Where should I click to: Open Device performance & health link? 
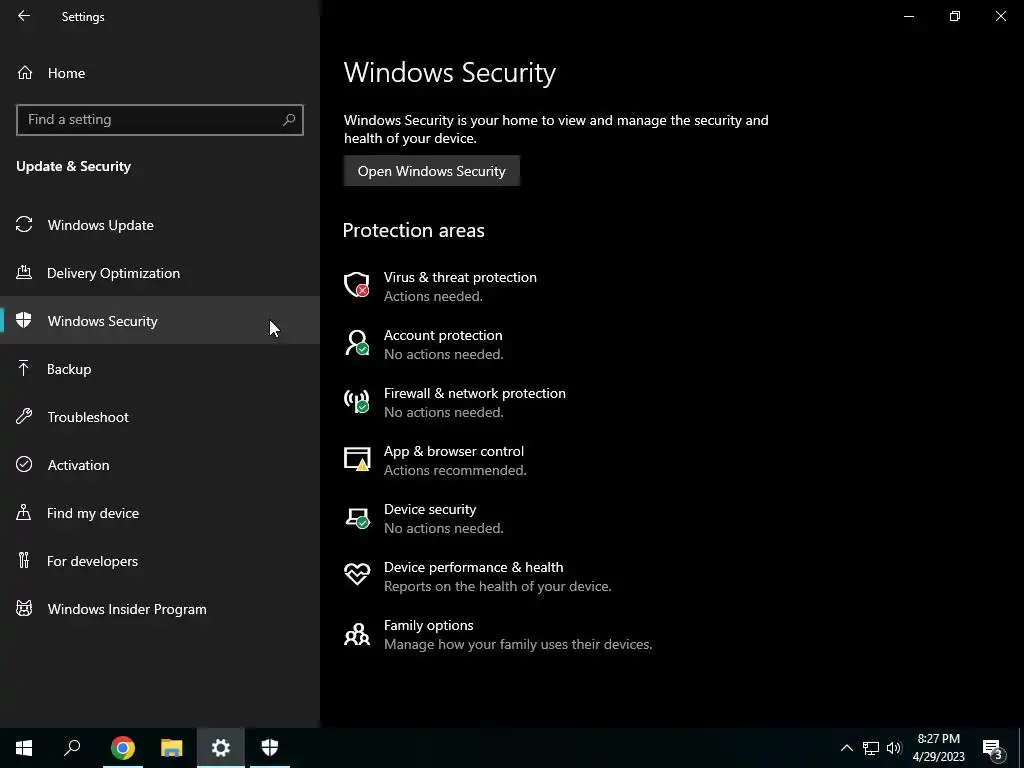point(473,567)
